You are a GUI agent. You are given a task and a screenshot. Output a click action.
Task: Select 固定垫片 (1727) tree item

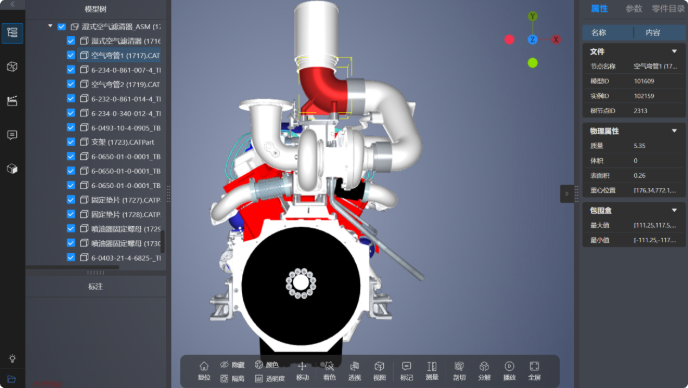(125, 200)
